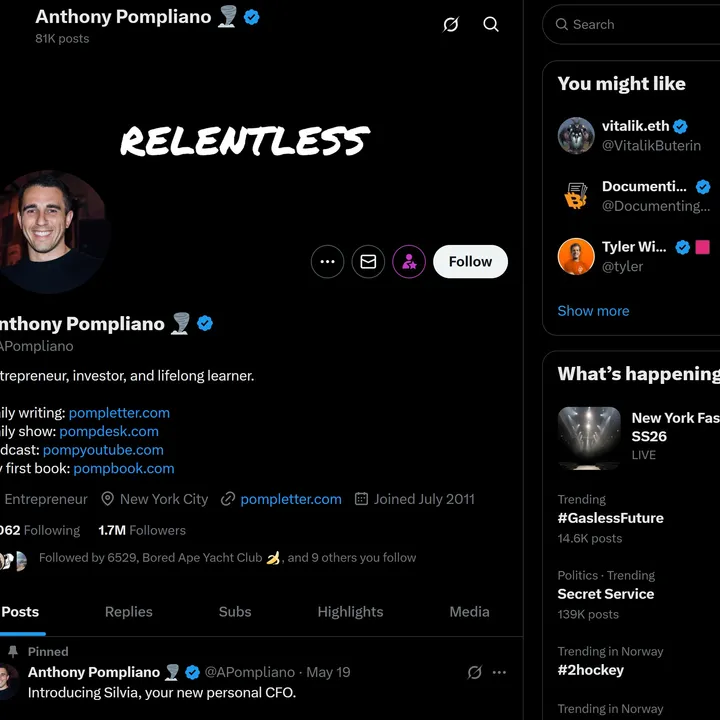This screenshot has width=720, height=720.
Task: View the 1.7M Followers list
Action: (x=142, y=530)
